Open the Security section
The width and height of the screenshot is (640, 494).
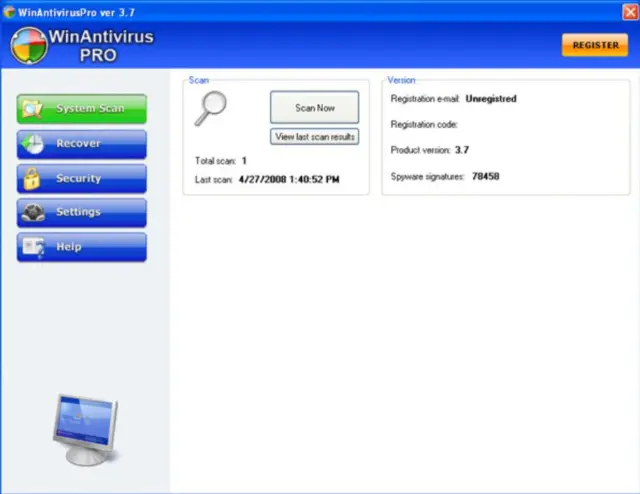point(82,179)
